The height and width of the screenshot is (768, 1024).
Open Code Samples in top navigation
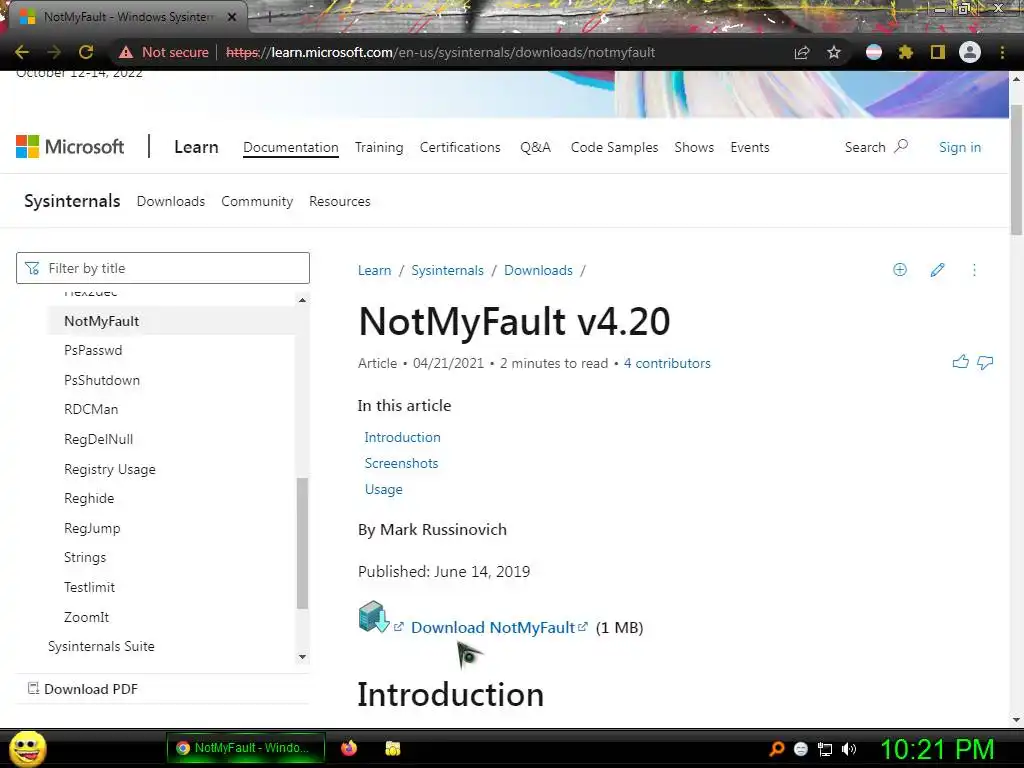(614, 148)
